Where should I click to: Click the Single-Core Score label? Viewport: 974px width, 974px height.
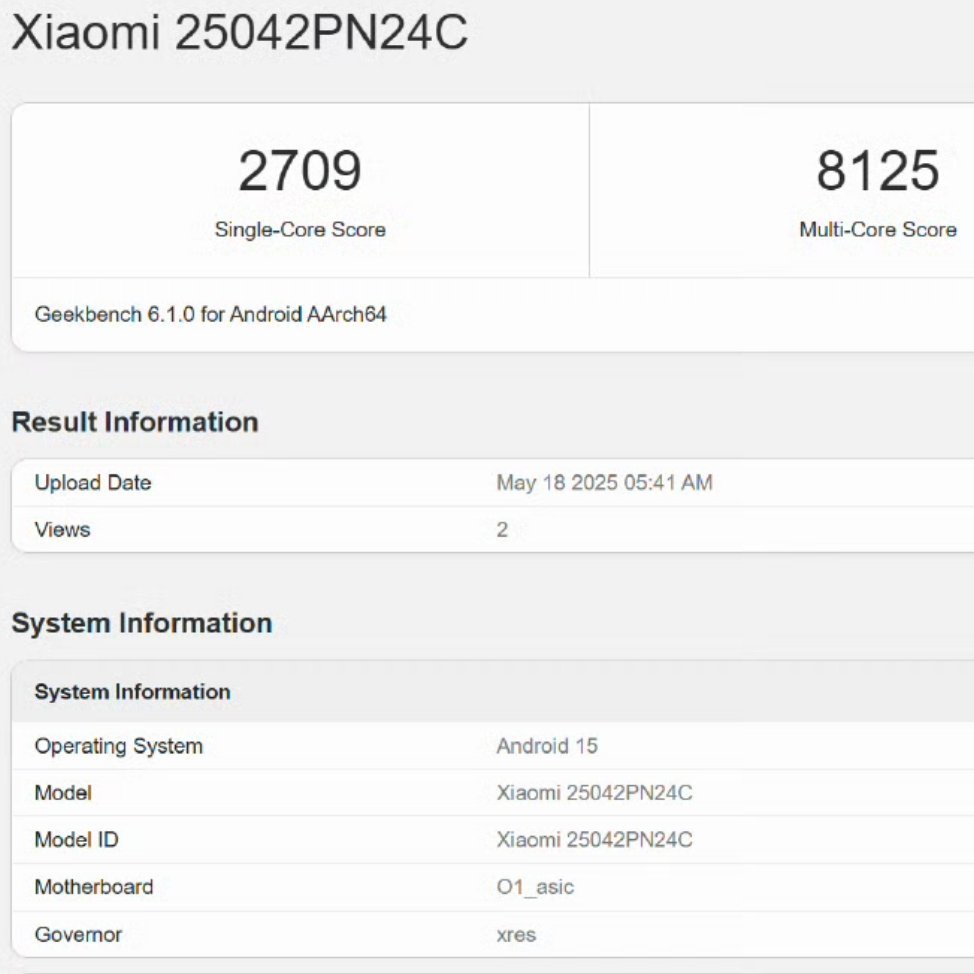[x=300, y=230]
